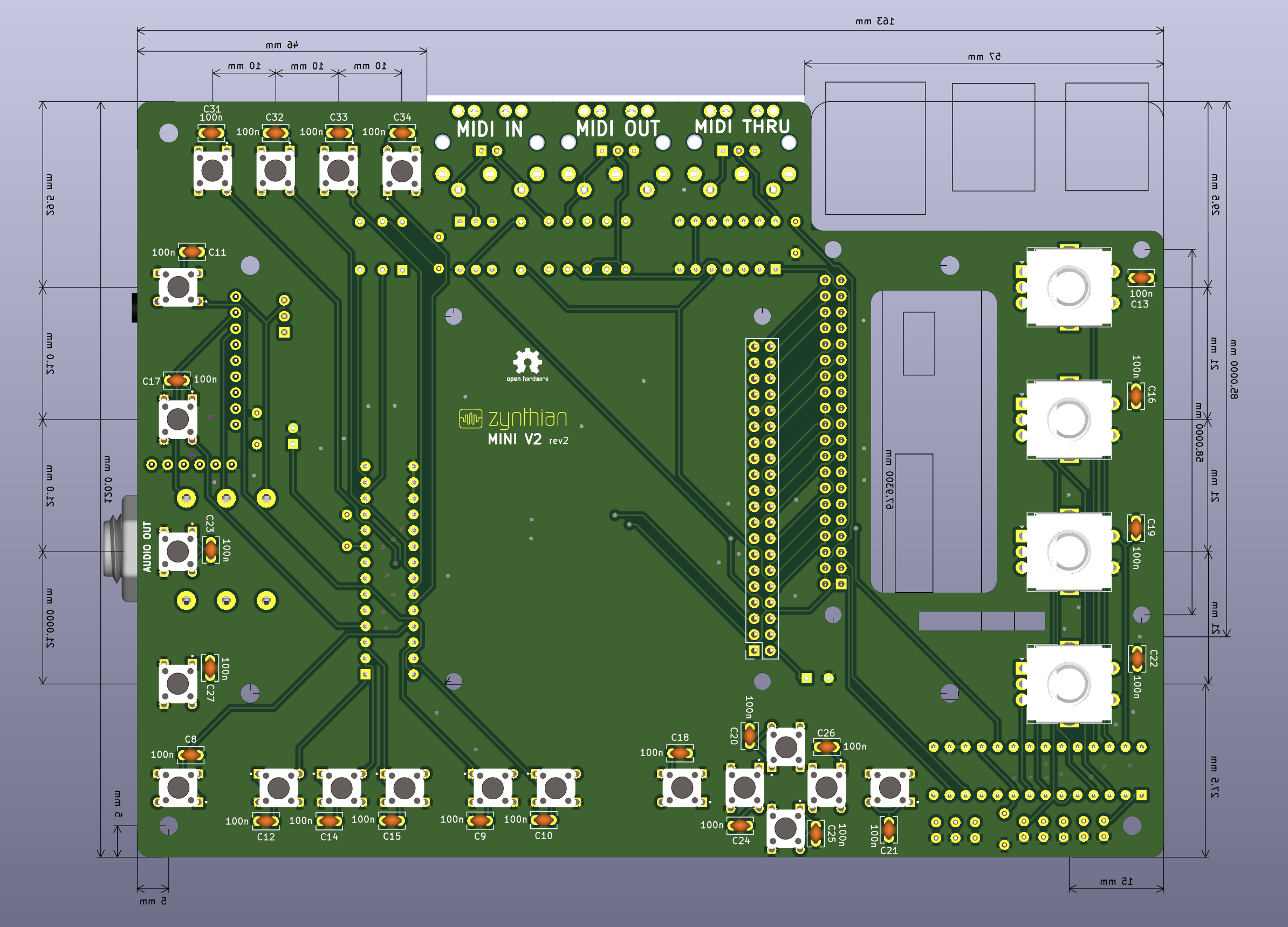Click the C24 reference designator text
1288x927 pixels.
741,841
